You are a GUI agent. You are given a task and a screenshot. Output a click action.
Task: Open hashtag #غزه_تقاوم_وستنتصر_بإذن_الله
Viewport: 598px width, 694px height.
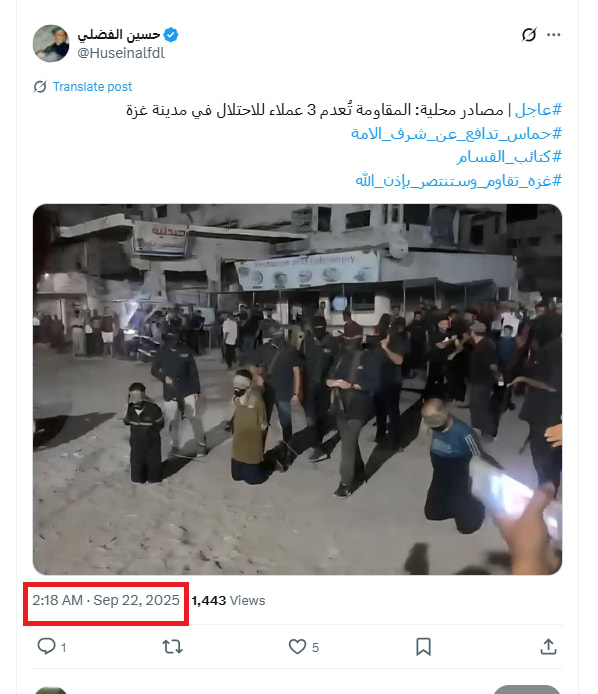(459, 181)
